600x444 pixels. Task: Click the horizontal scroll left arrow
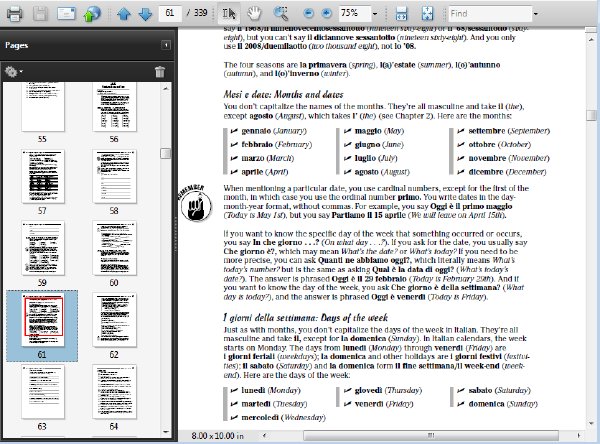tap(264, 436)
